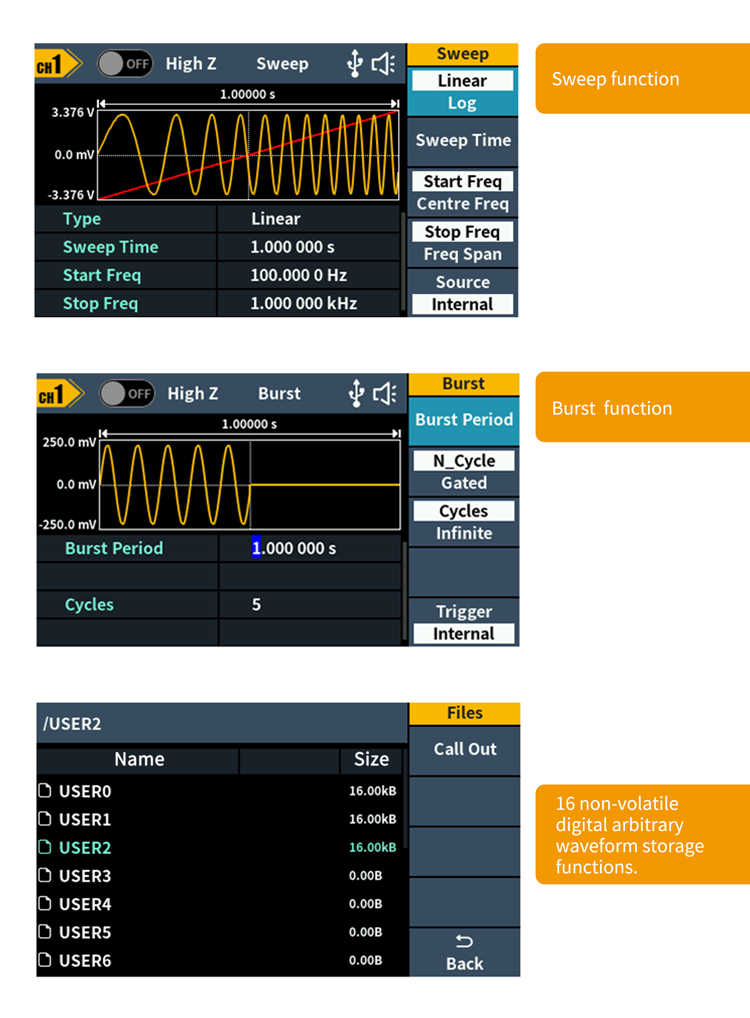Toggle the OFF output switch in Sweep screen

click(124, 63)
